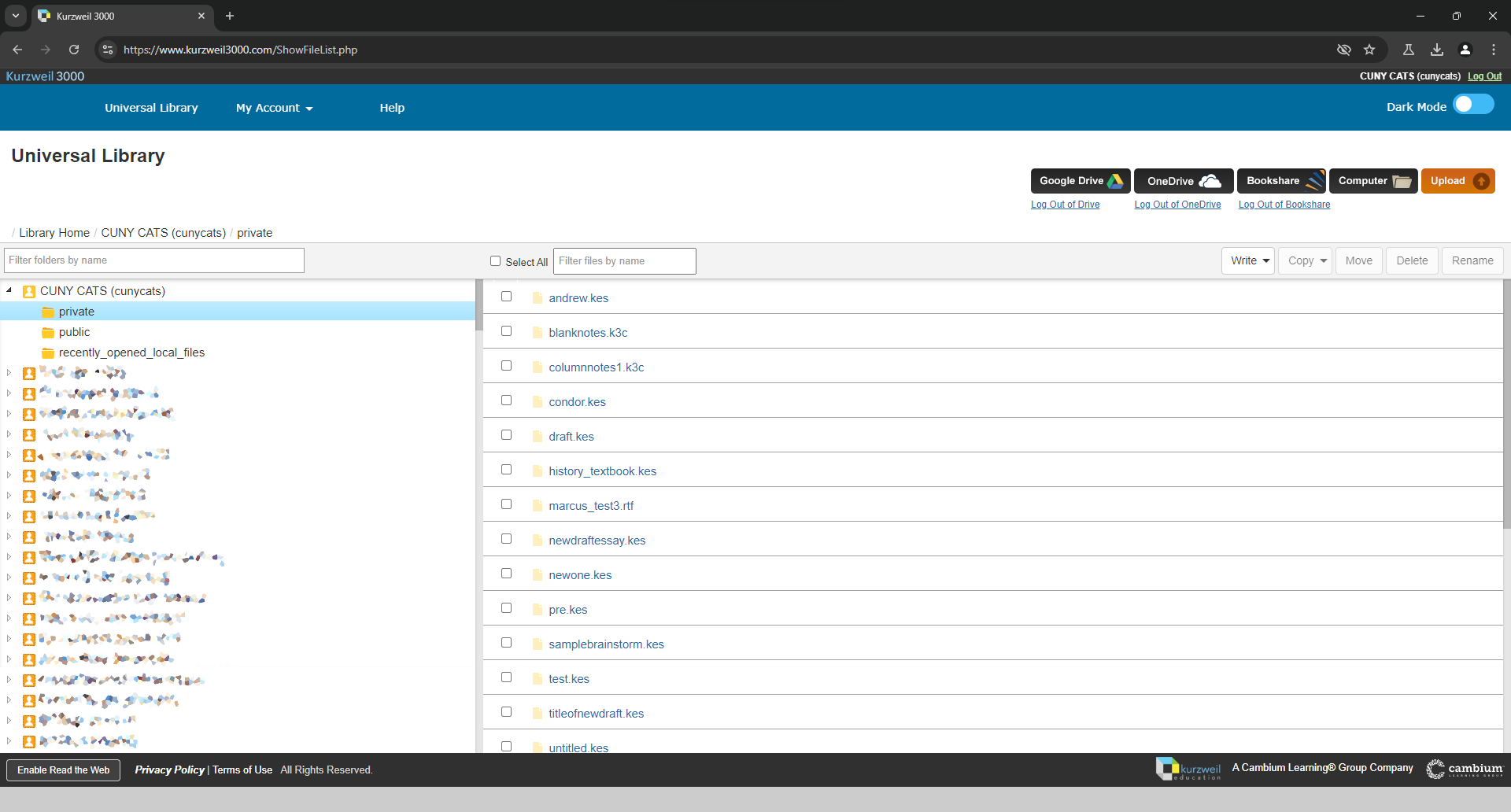Go to Library Home breadcrumb

click(x=54, y=233)
